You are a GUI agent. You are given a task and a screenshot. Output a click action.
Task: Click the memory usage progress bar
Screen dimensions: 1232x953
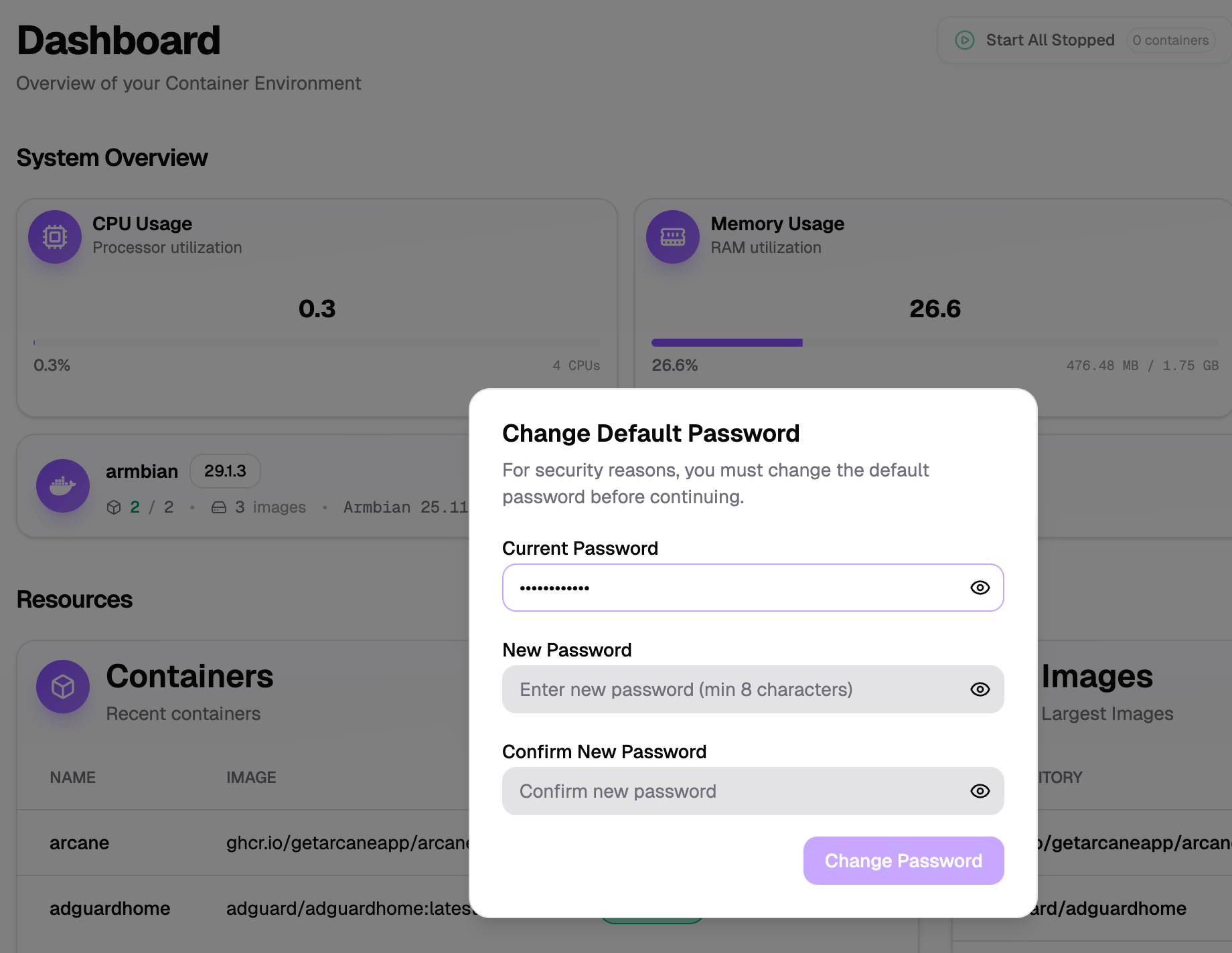[x=935, y=343]
